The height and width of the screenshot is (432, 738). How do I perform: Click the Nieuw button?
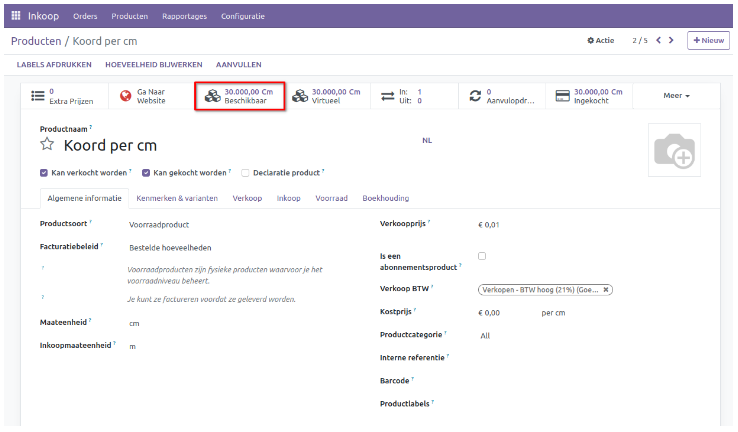click(x=709, y=41)
